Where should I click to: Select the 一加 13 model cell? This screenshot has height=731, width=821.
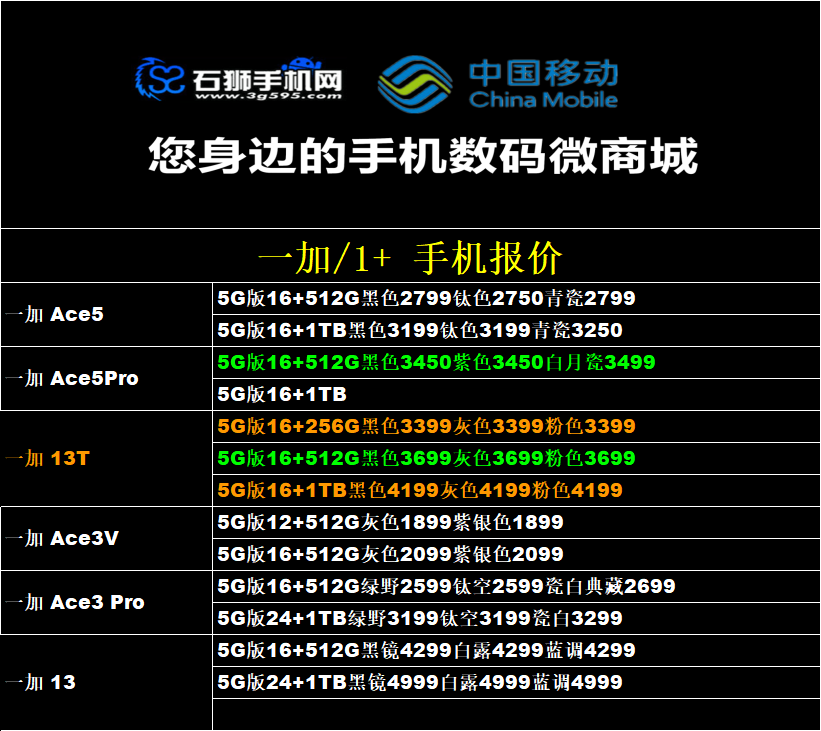tap(106, 682)
